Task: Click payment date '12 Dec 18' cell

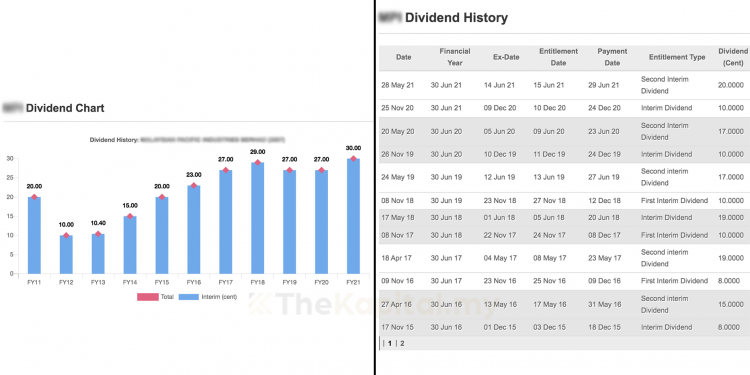Action: (x=605, y=200)
